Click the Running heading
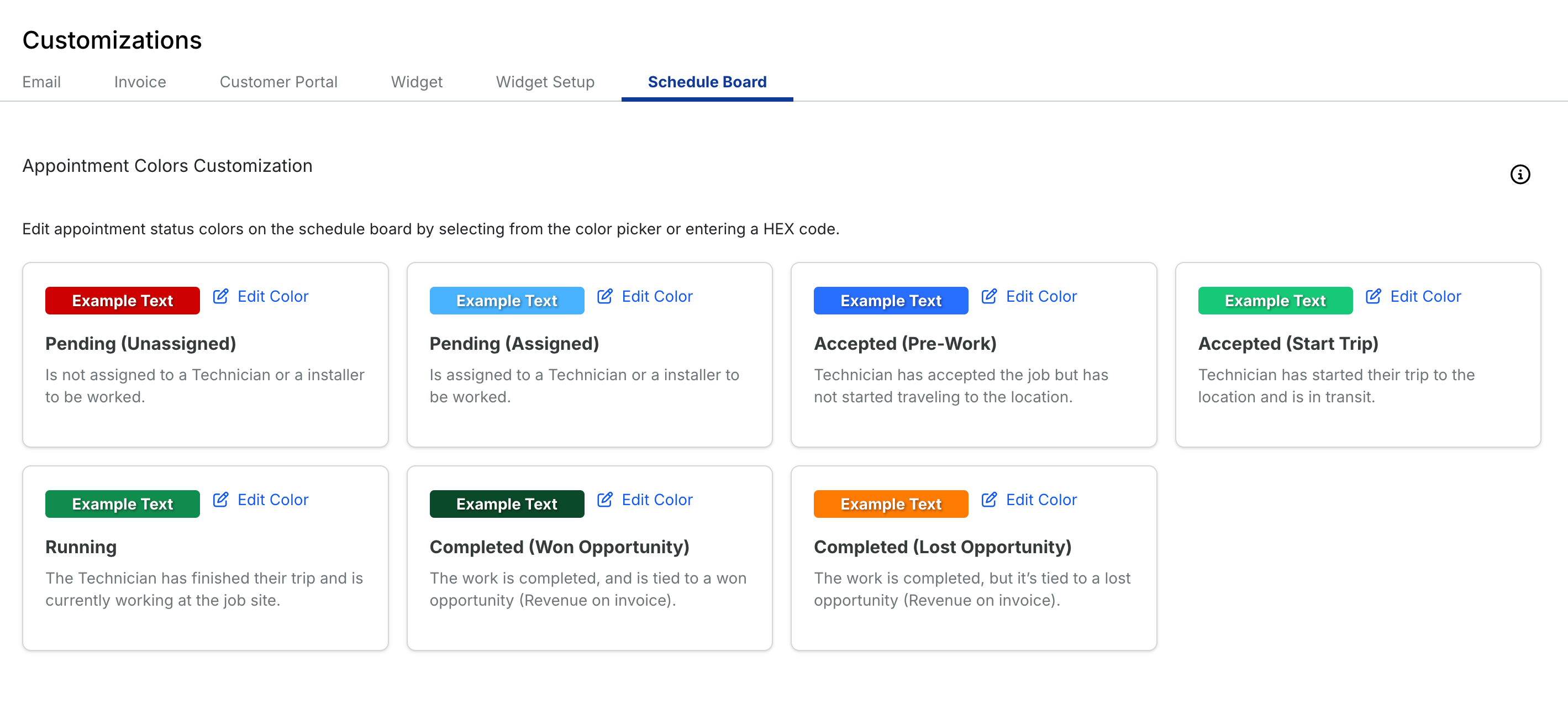This screenshot has width=1568, height=714. pyautogui.click(x=81, y=547)
